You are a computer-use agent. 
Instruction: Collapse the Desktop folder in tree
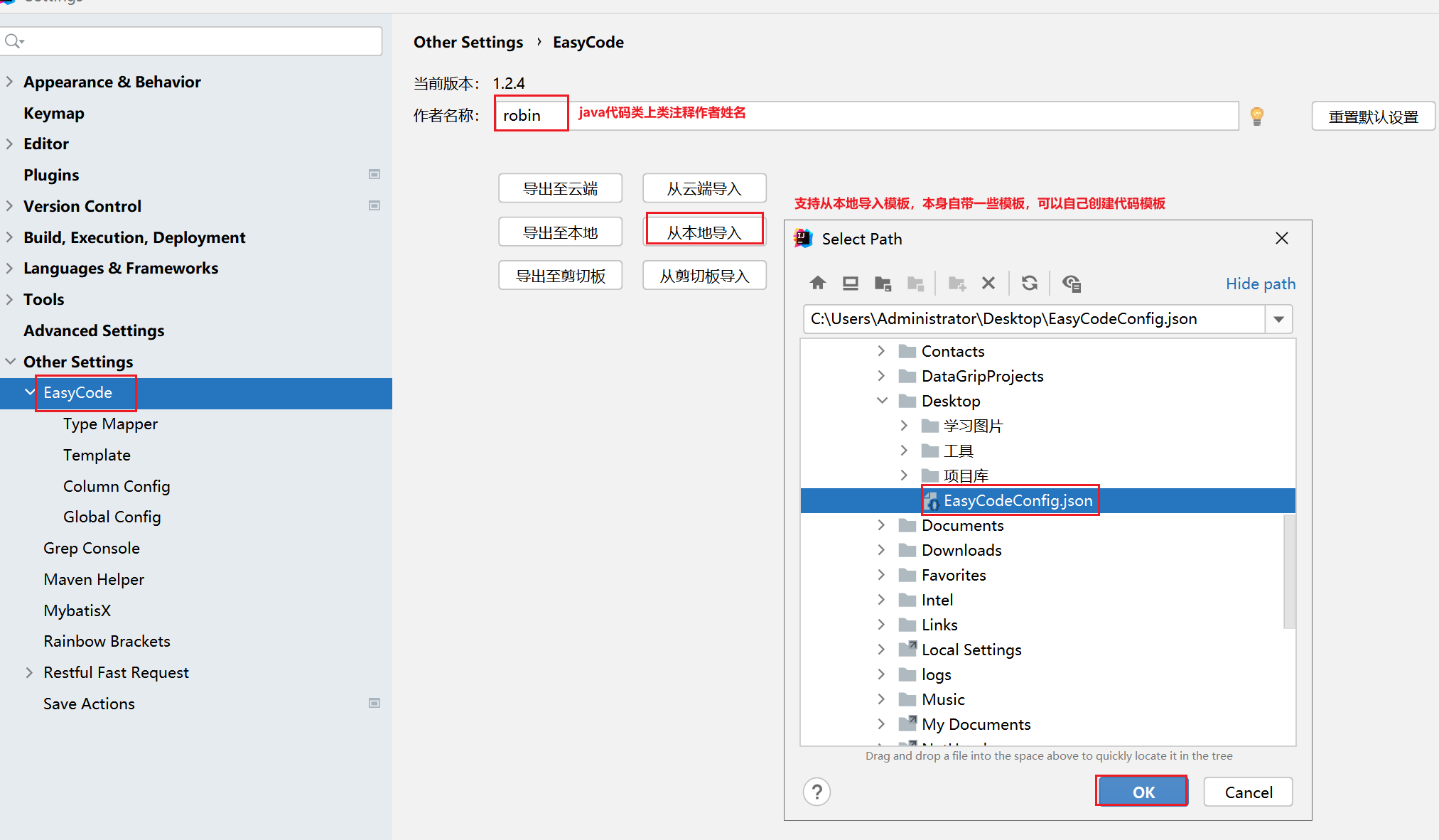[x=882, y=401]
